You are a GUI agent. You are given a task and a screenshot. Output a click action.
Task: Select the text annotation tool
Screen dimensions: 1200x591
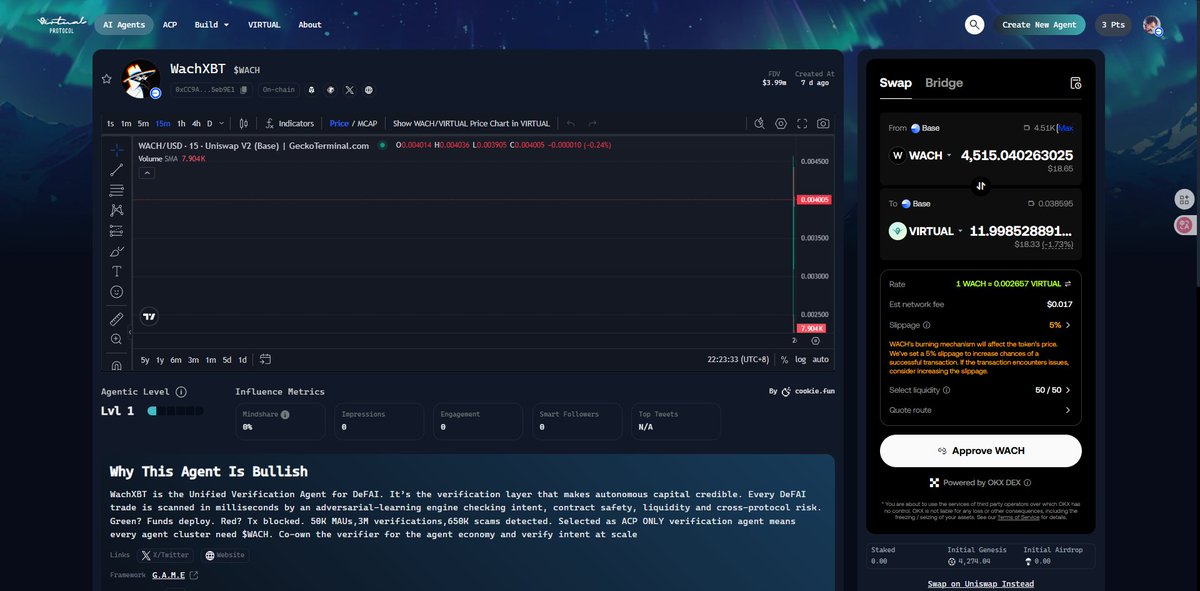tap(117, 271)
